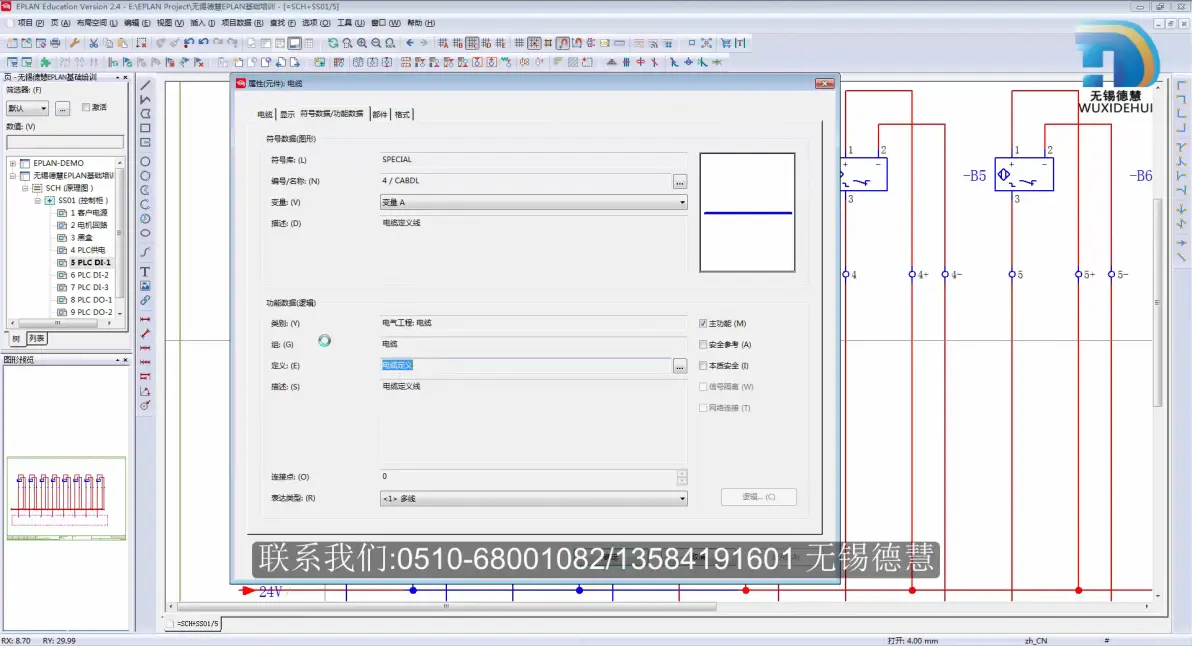Select page 8 PLC DO-1 in tree
Screen dimensions: 1192x646
click(x=90, y=300)
